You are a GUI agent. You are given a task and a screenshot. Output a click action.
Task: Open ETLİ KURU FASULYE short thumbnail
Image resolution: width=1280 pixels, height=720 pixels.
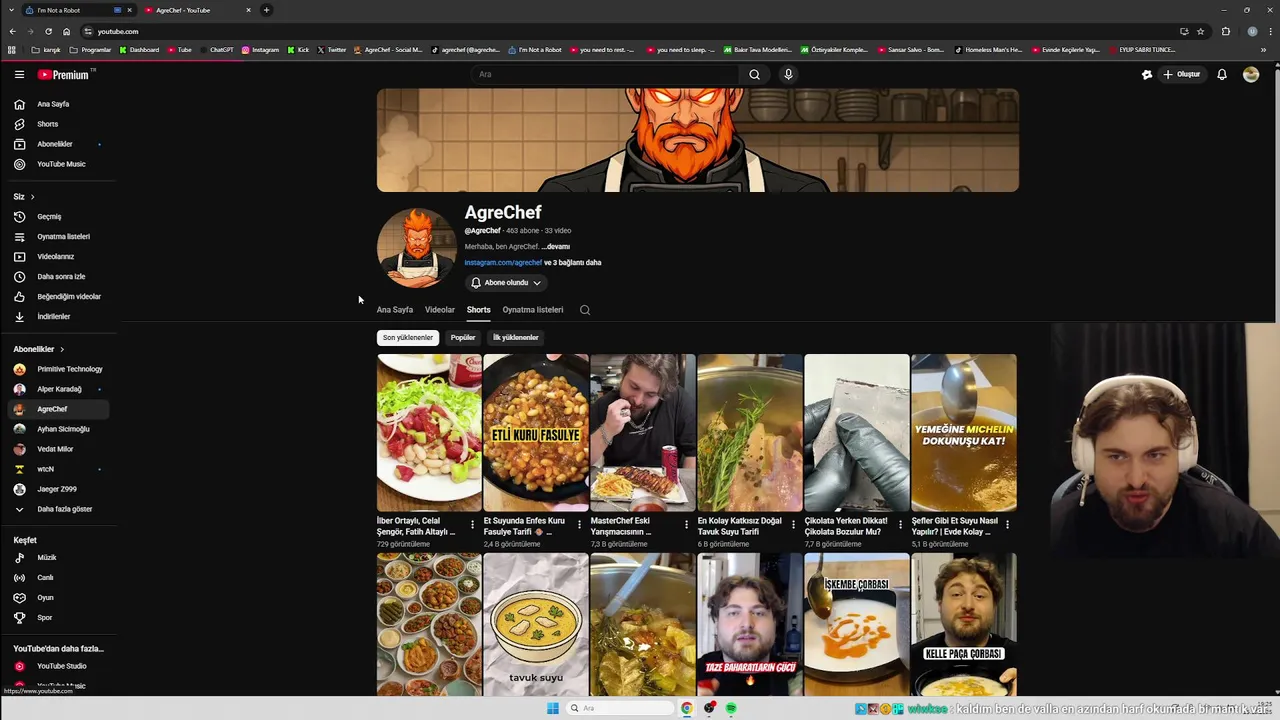pyautogui.click(x=536, y=432)
